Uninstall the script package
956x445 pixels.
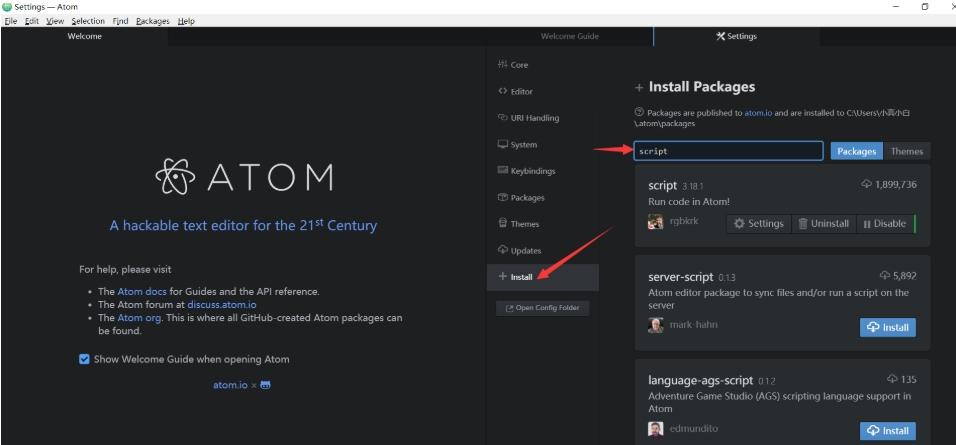tap(824, 224)
